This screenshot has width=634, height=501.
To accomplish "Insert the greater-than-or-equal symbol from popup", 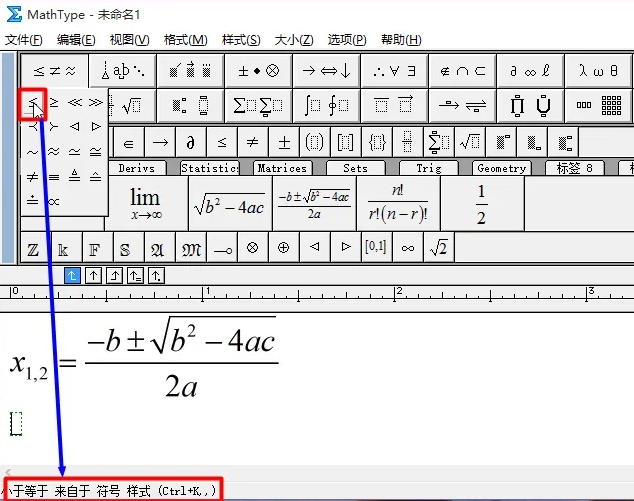I will [x=54, y=103].
